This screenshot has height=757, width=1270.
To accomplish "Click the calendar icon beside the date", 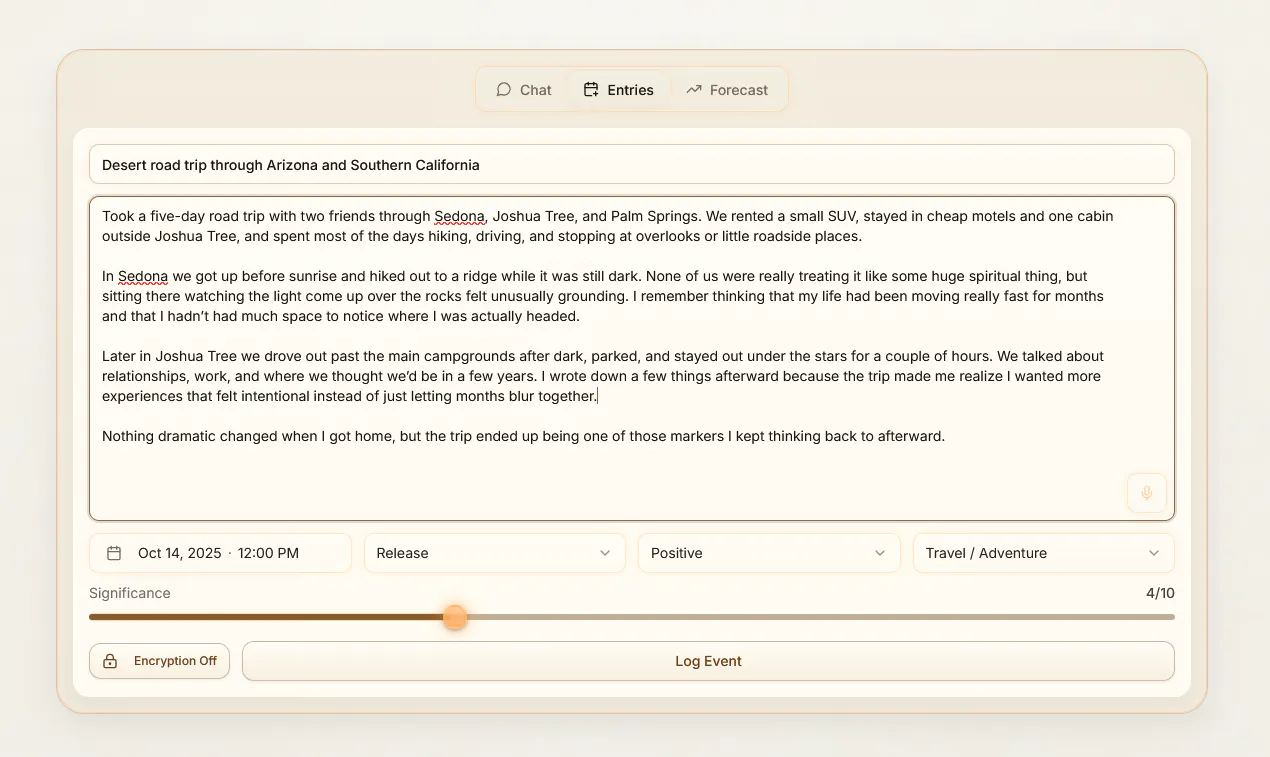I will 114,553.
